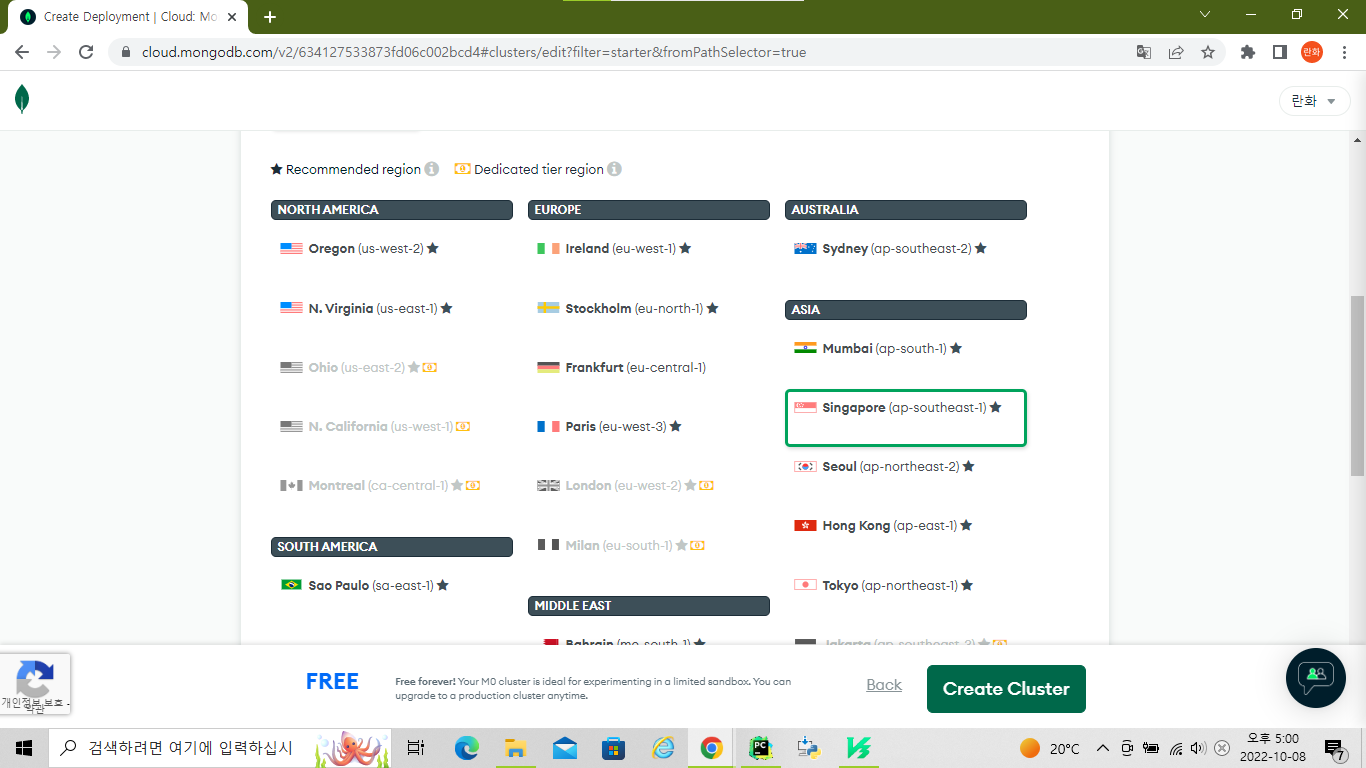Click the MIDDLE EAST region header
1366x768 pixels.
tap(649, 606)
